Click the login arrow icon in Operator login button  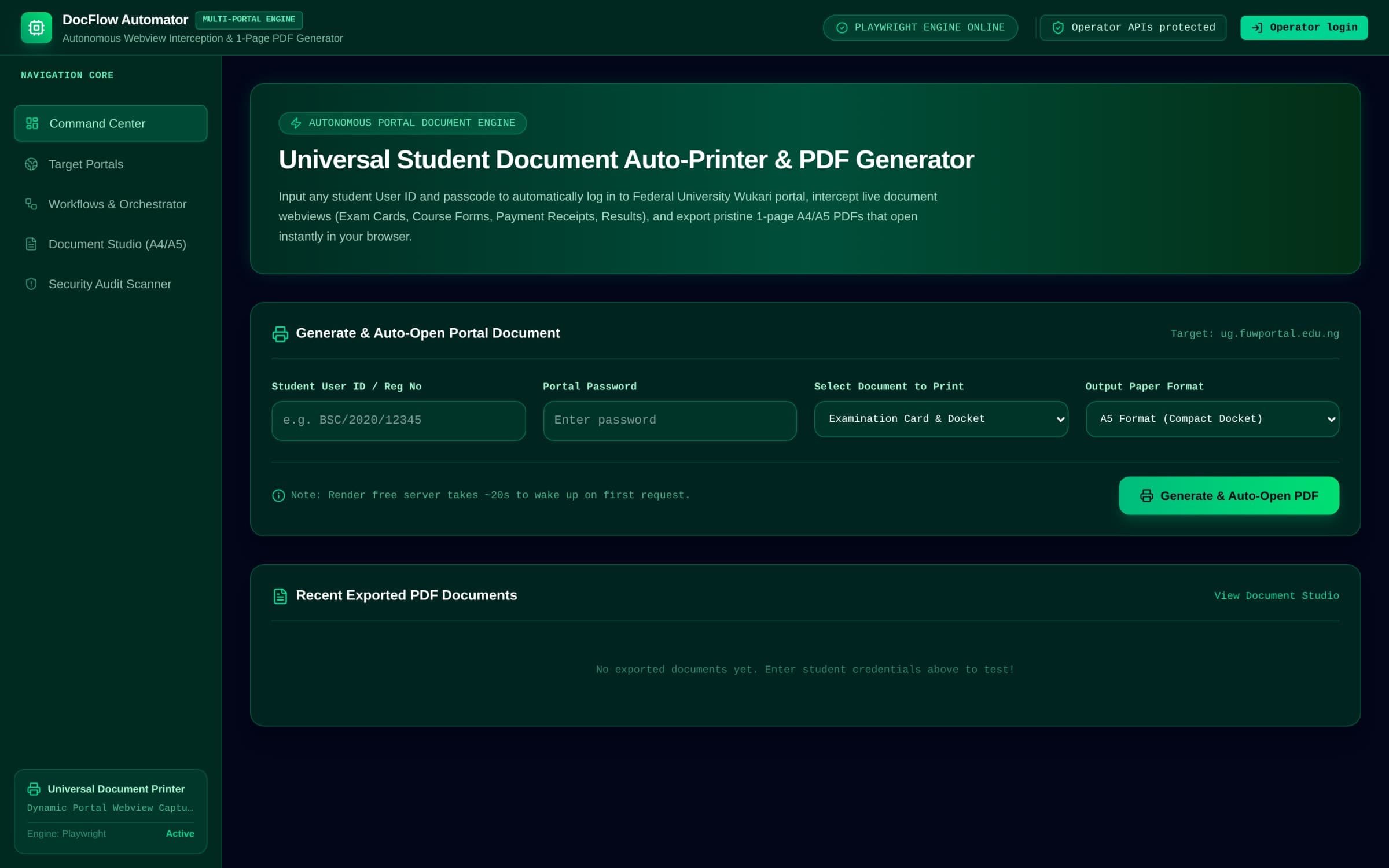tap(1257, 28)
